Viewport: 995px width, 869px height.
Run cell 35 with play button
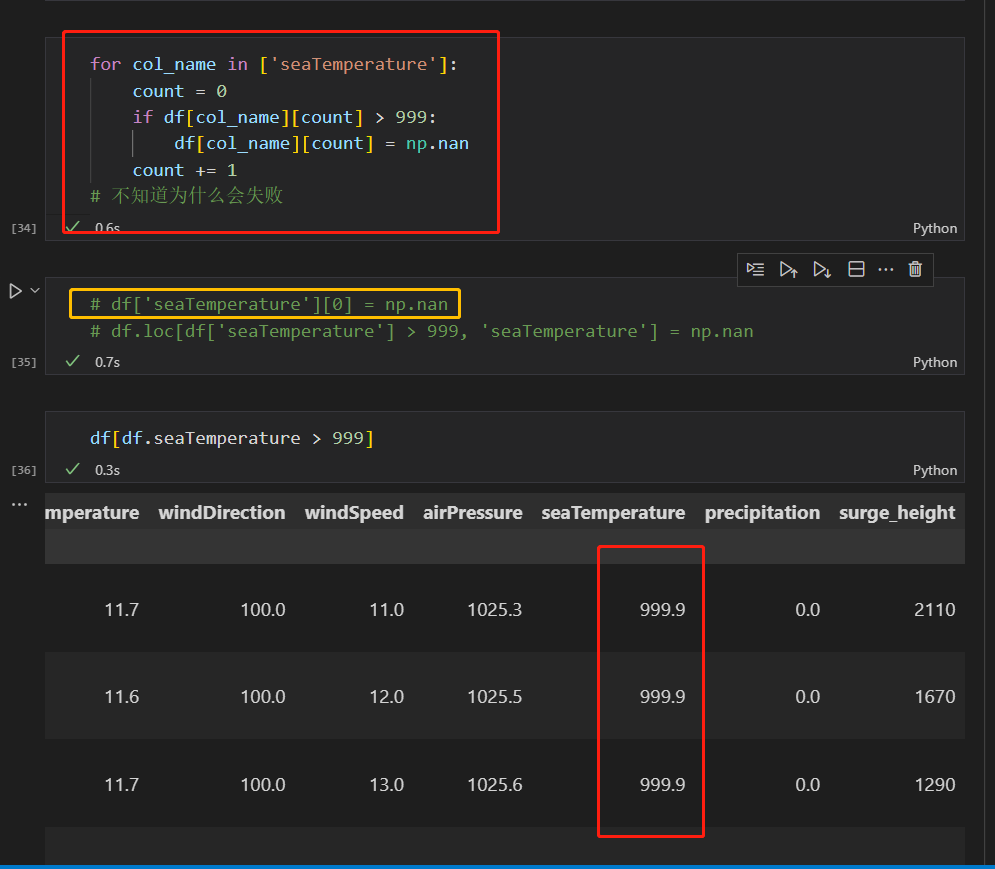point(15,291)
